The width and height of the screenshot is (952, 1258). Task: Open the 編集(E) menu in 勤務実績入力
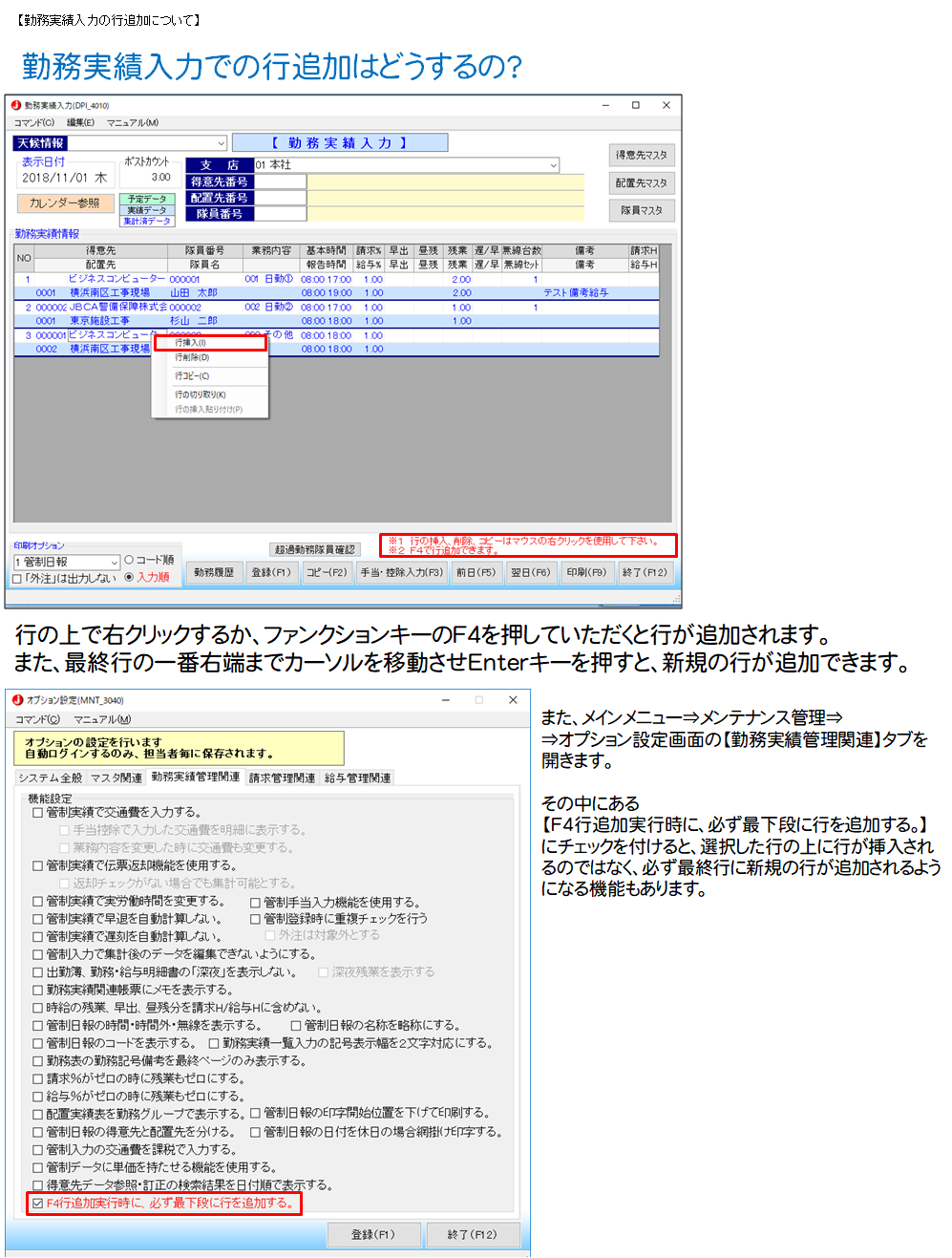coord(80,123)
